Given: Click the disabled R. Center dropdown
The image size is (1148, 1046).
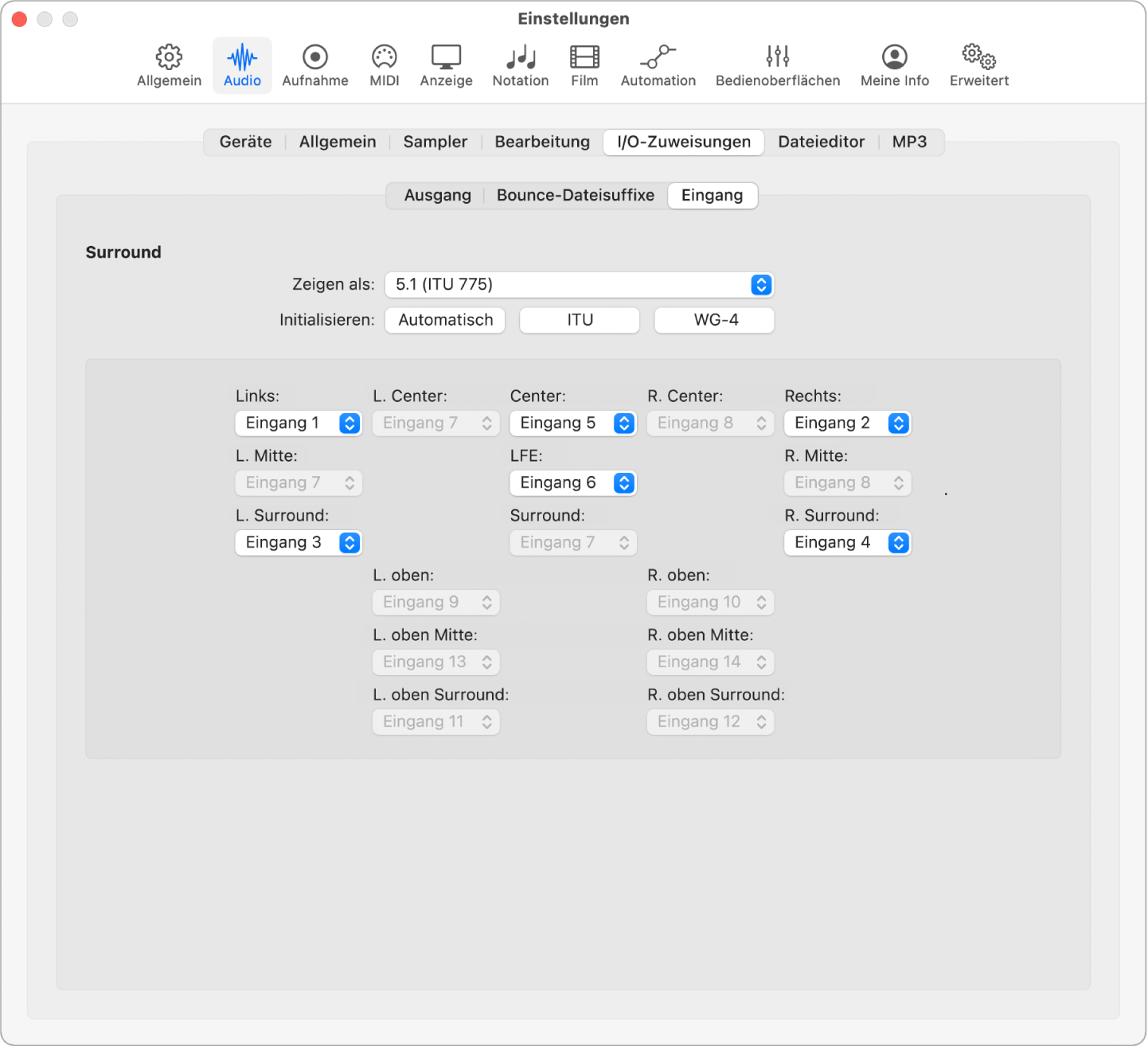Looking at the screenshot, I should pos(711,423).
